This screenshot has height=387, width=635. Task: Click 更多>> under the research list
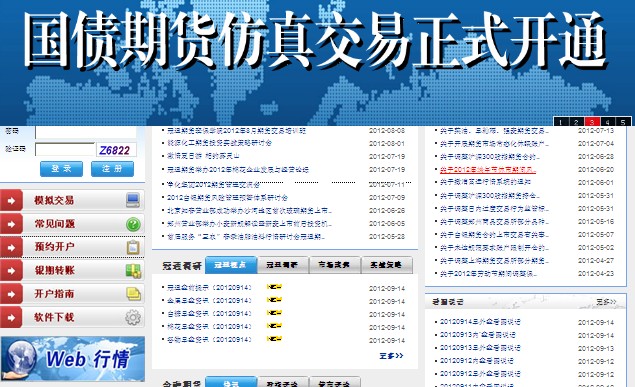pos(391,356)
